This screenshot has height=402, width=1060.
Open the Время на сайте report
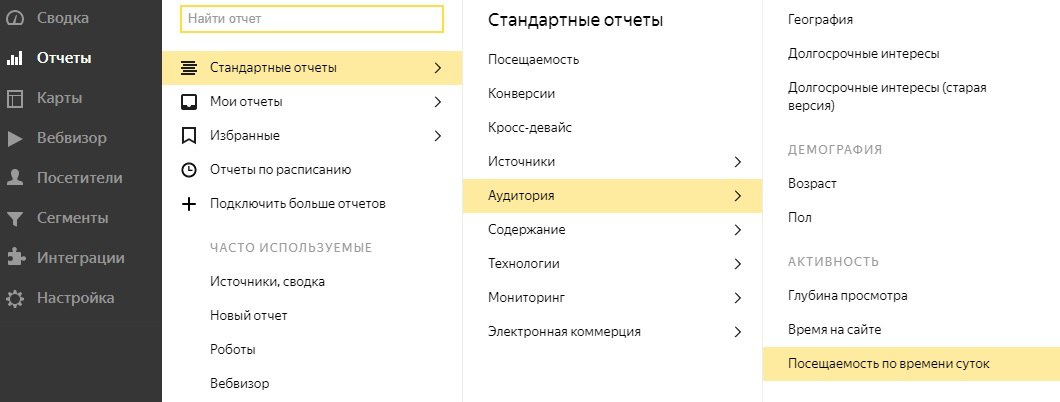pyautogui.click(x=834, y=330)
